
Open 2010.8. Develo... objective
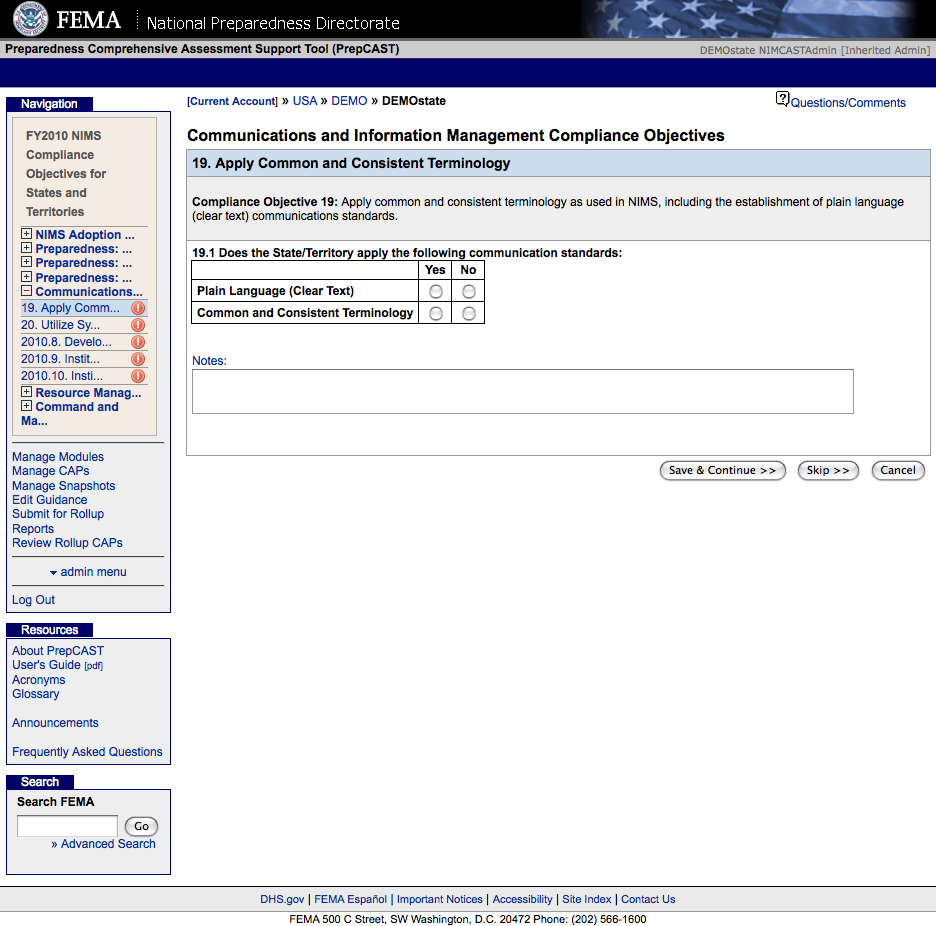click(x=66, y=342)
